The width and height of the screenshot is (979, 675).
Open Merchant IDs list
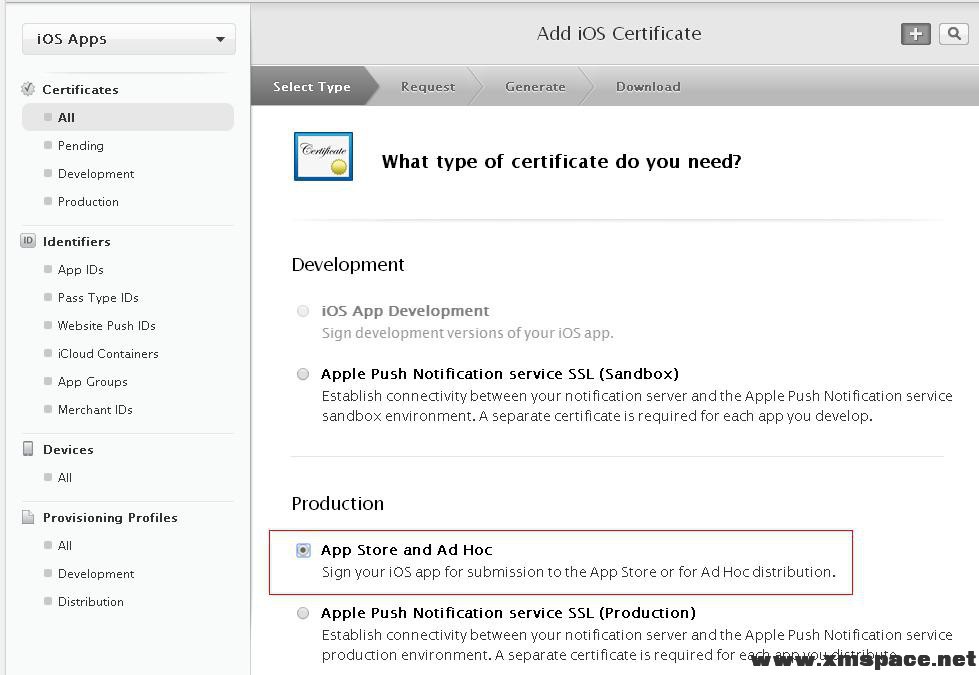coord(95,410)
